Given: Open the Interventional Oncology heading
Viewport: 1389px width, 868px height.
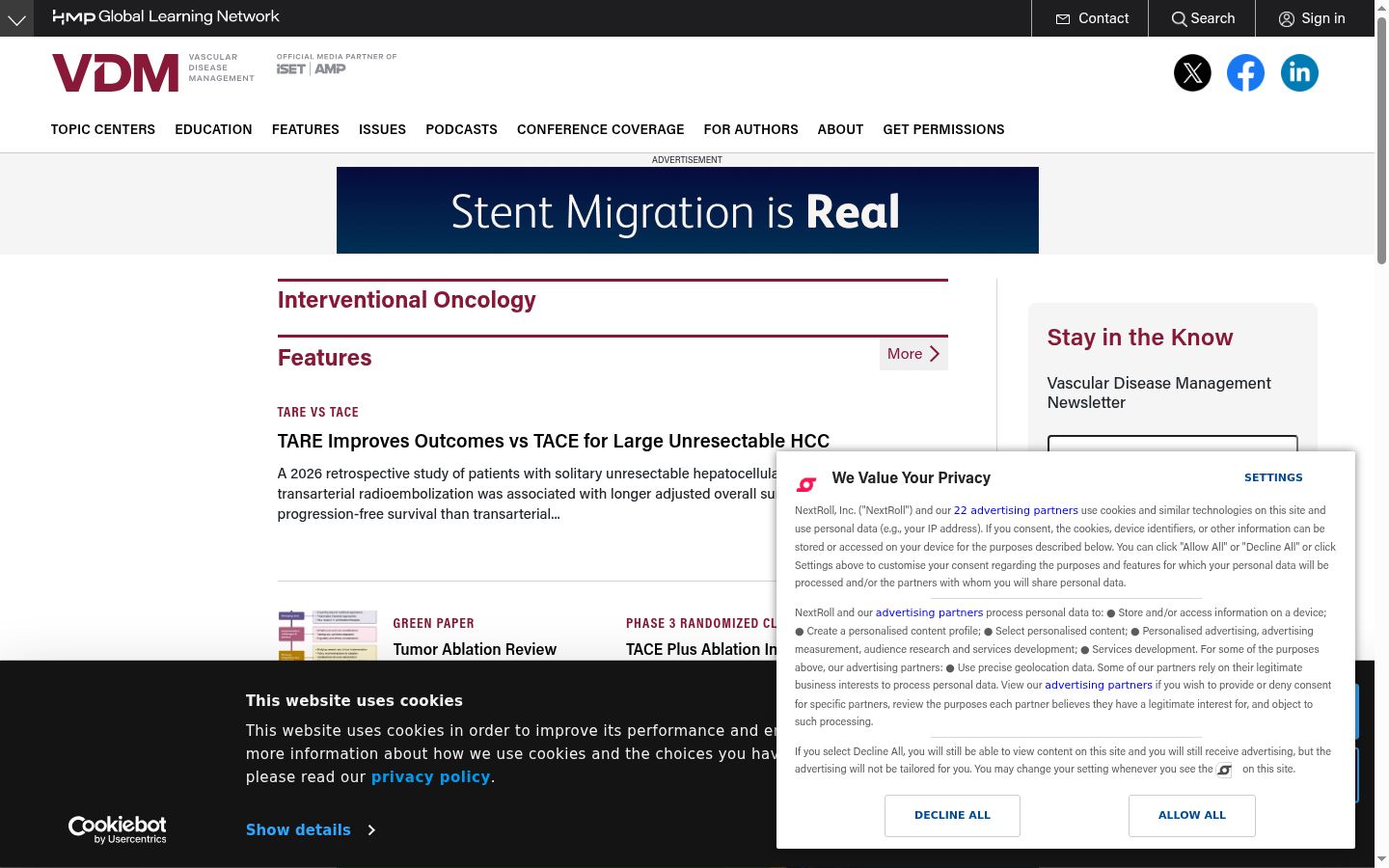Looking at the screenshot, I should [x=406, y=300].
